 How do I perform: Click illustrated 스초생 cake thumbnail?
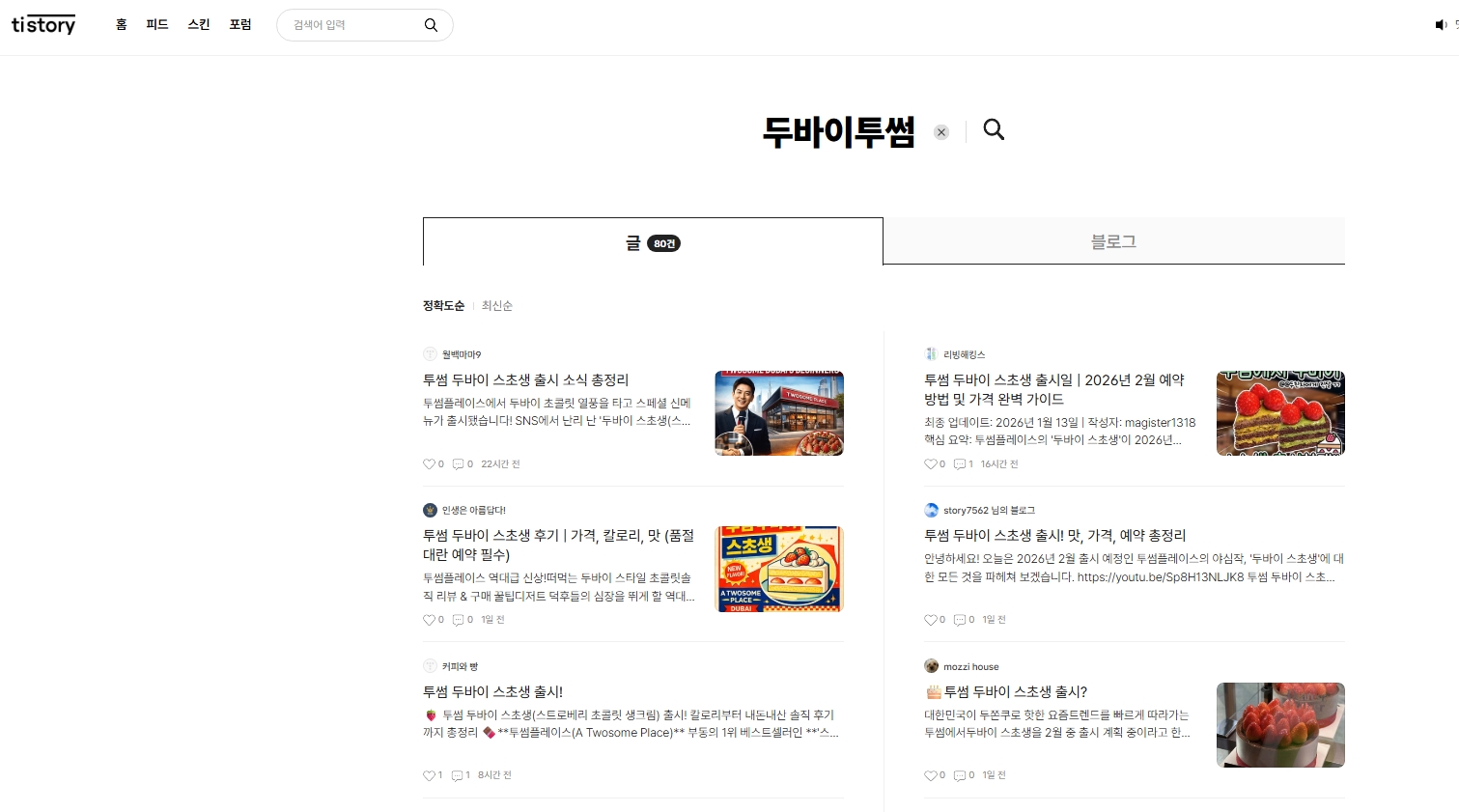click(x=779, y=569)
